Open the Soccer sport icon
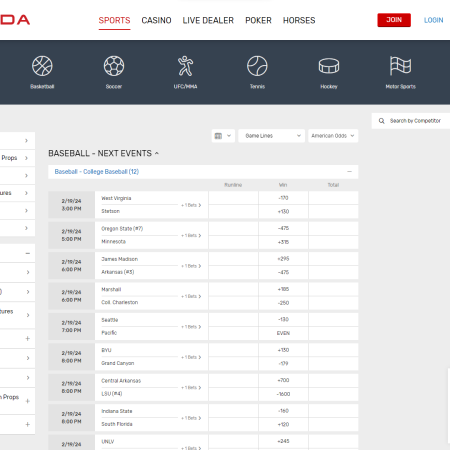 tap(114, 72)
